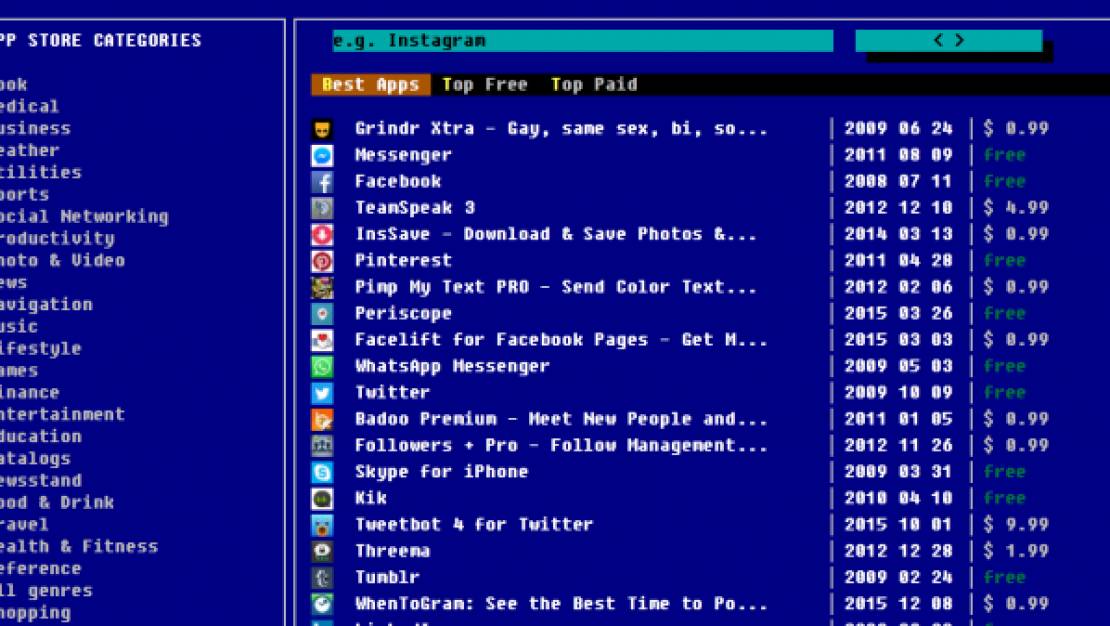Click the InsSave app icon
The height and width of the screenshot is (626, 1110).
click(322, 235)
